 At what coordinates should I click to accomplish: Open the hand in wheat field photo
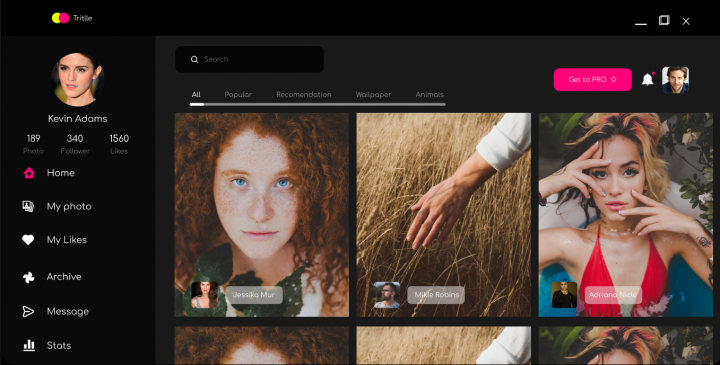tap(444, 215)
